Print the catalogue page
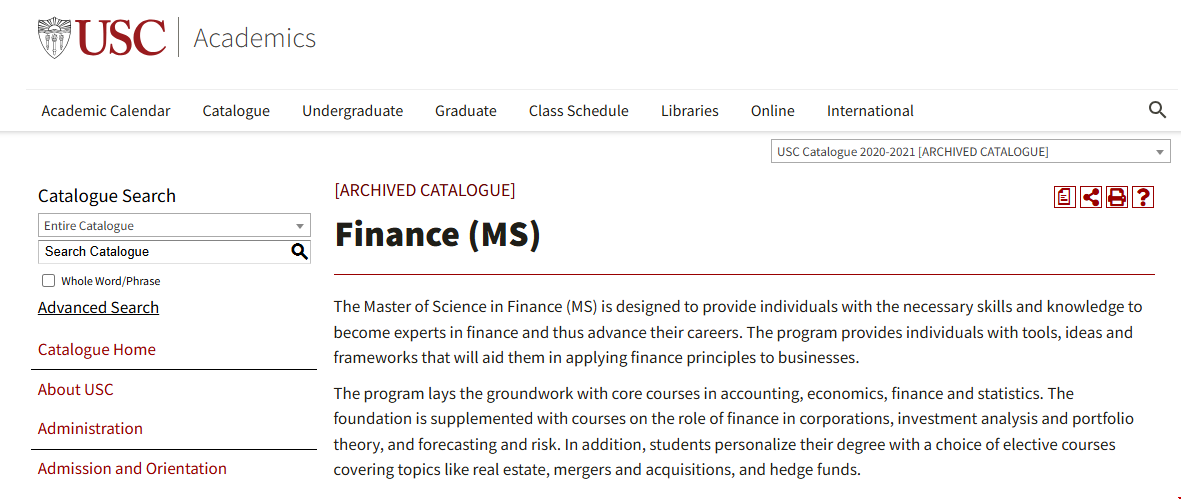This screenshot has width=1181, height=499. pos(1117,197)
